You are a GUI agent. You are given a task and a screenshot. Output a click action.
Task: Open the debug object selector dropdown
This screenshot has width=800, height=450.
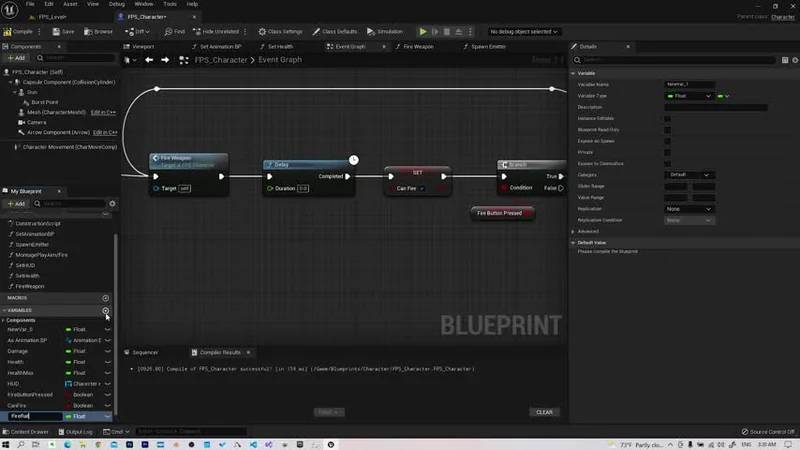click(523, 32)
